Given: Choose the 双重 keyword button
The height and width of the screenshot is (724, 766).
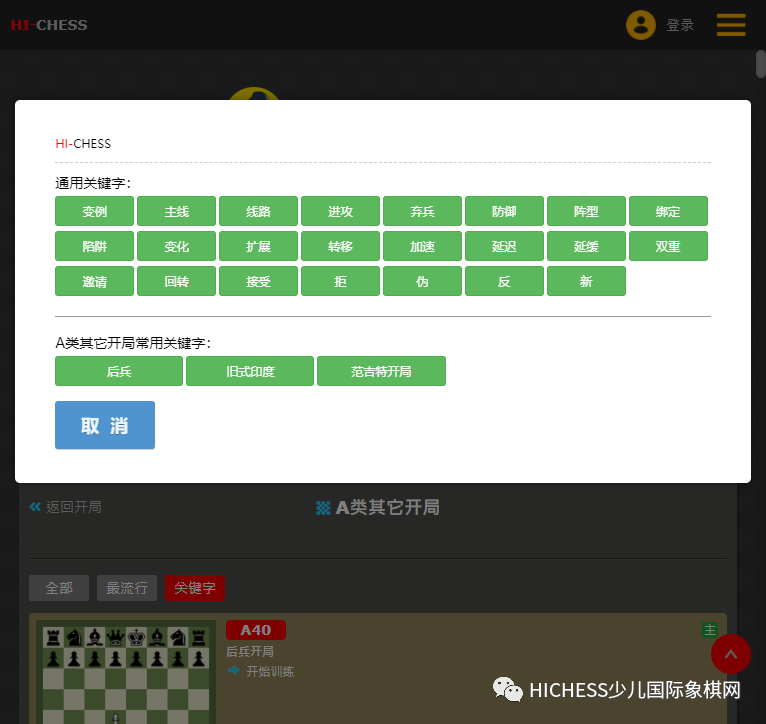Looking at the screenshot, I should 668,246.
